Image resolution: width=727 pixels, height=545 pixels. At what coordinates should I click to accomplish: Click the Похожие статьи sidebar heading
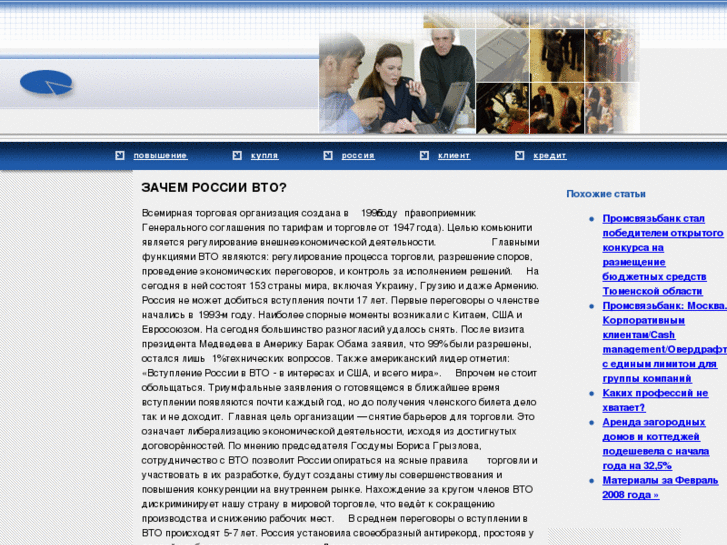pyautogui.click(x=606, y=194)
